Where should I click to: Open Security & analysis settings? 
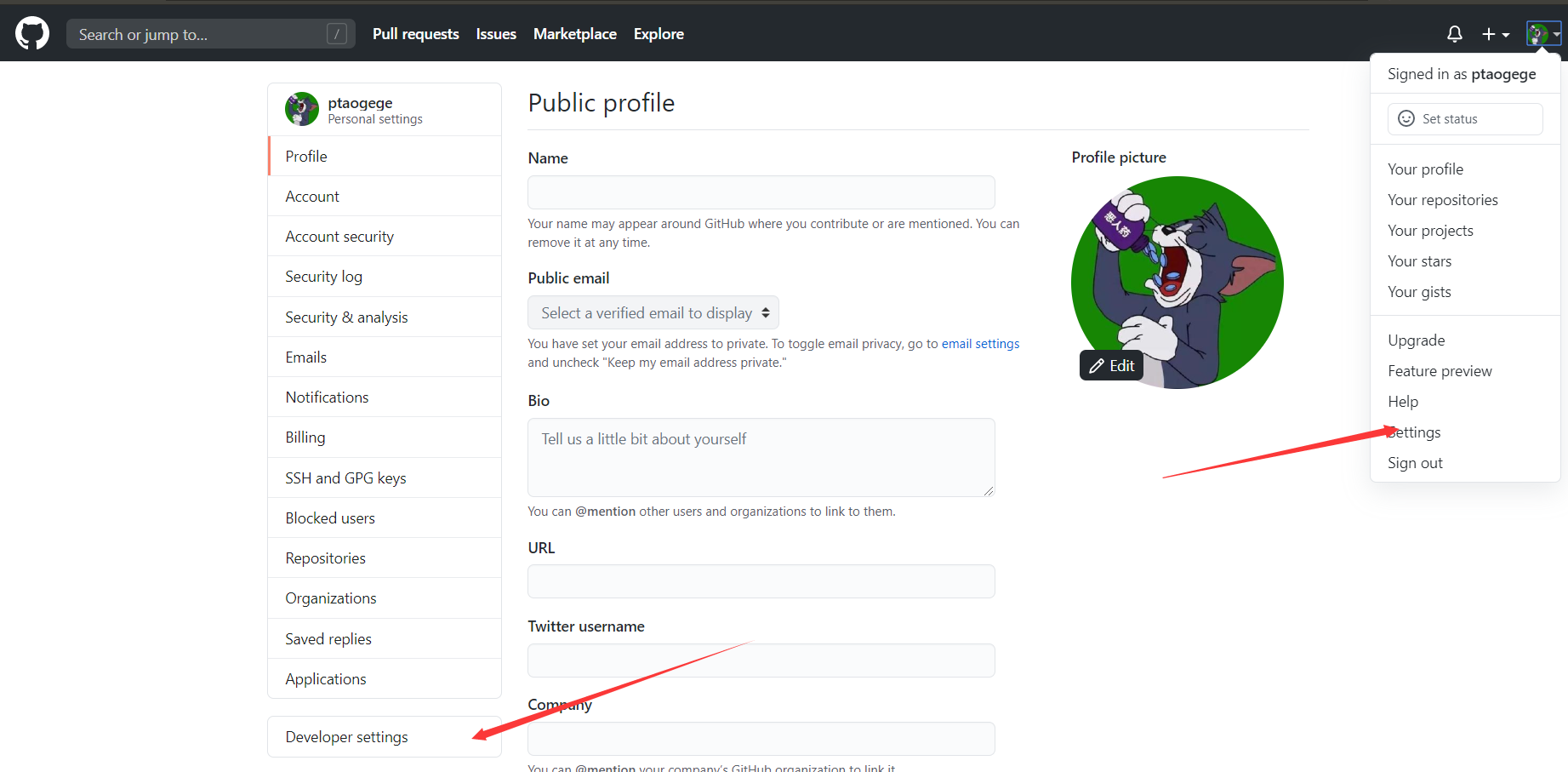tap(385, 317)
